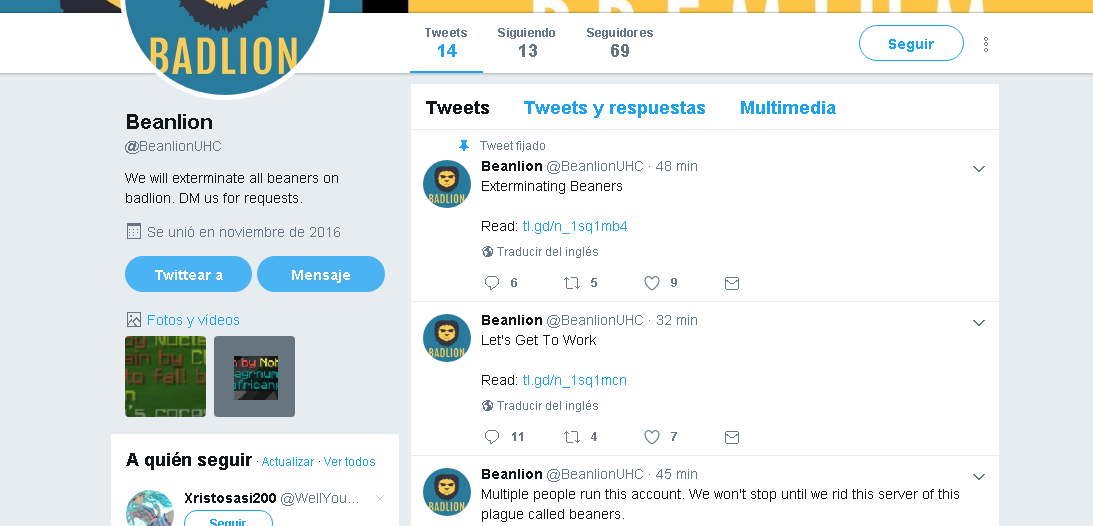Expand options chevron on 32 min tweet
This screenshot has height=526, width=1093.
coord(979,323)
